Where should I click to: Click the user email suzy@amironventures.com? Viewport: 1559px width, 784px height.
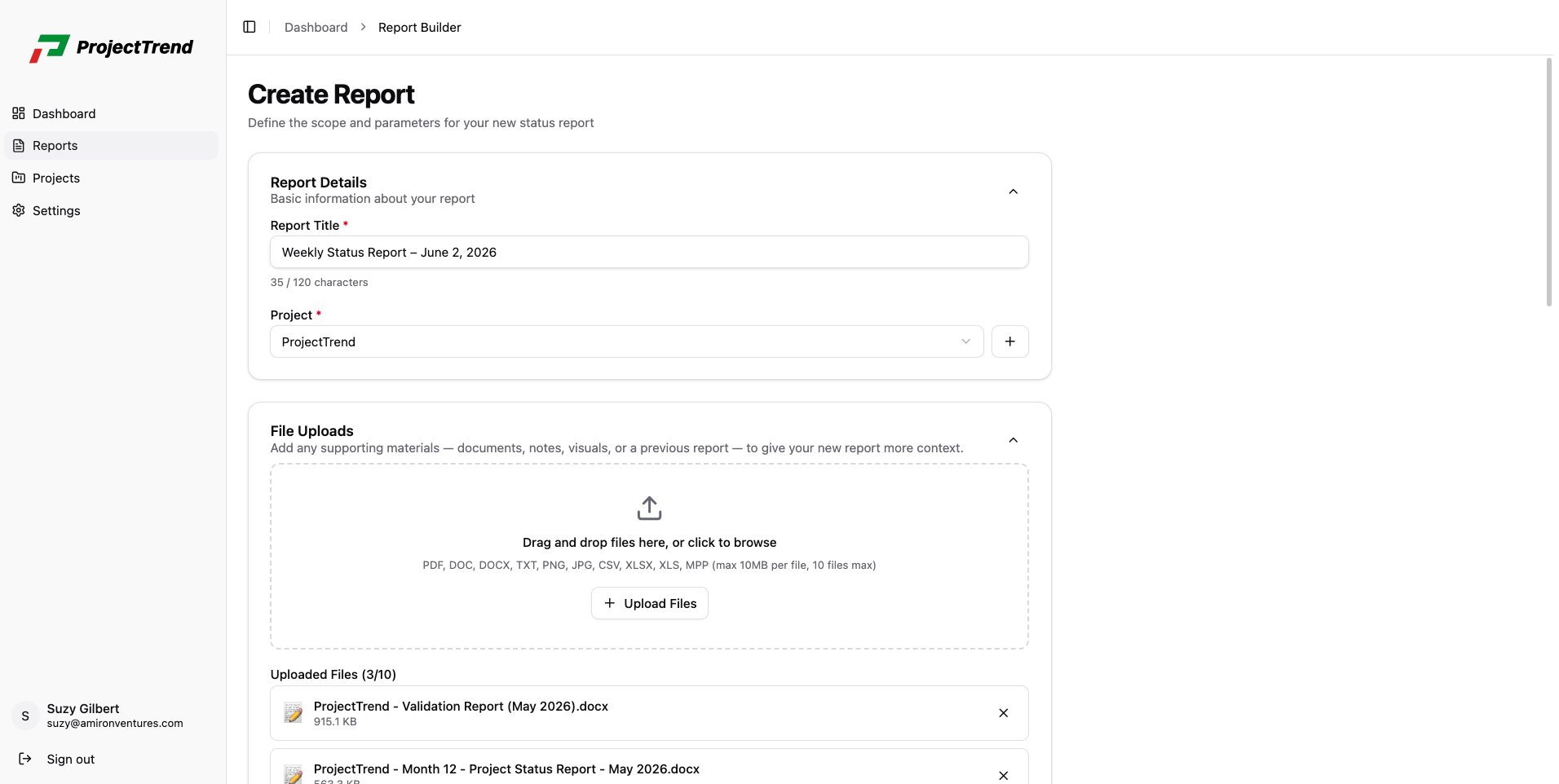click(115, 723)
